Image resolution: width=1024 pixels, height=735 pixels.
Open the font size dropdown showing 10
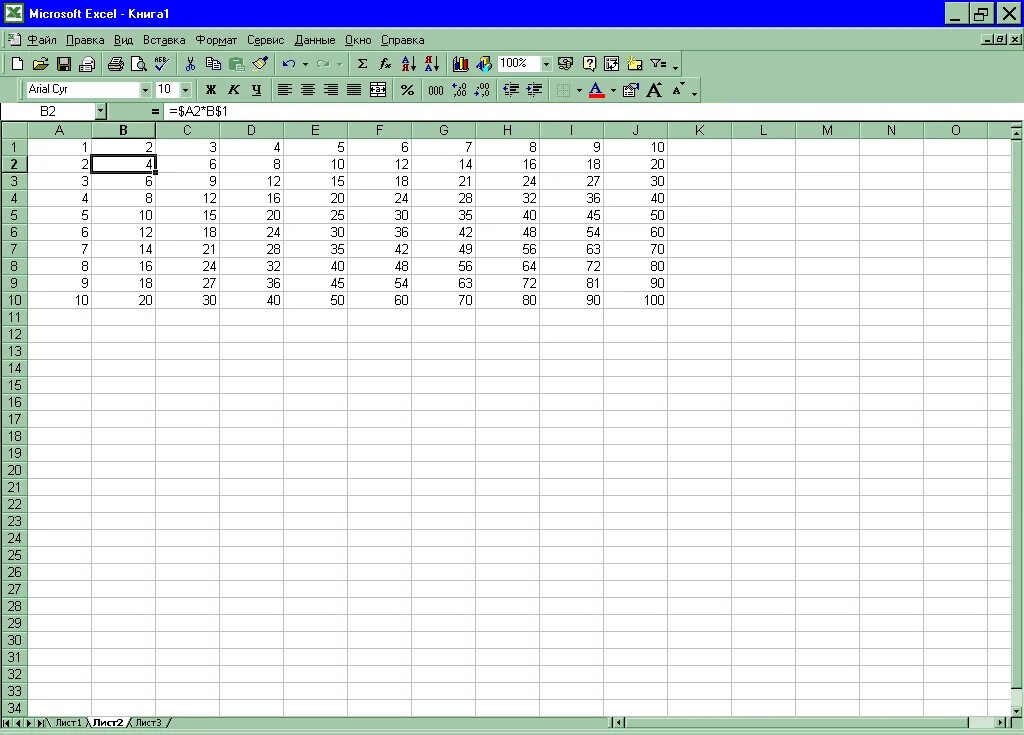pos(185,90)
